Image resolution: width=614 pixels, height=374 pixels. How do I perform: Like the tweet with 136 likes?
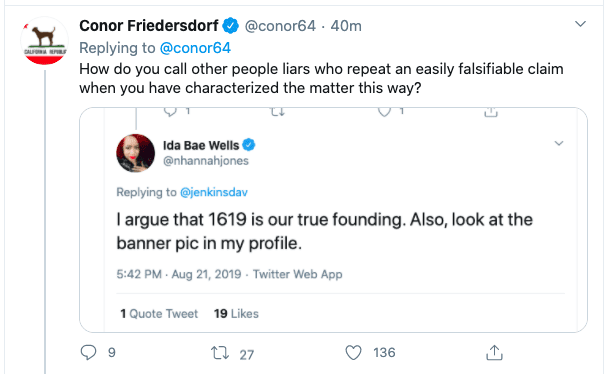pyautogui.click(x=353, y=352)
